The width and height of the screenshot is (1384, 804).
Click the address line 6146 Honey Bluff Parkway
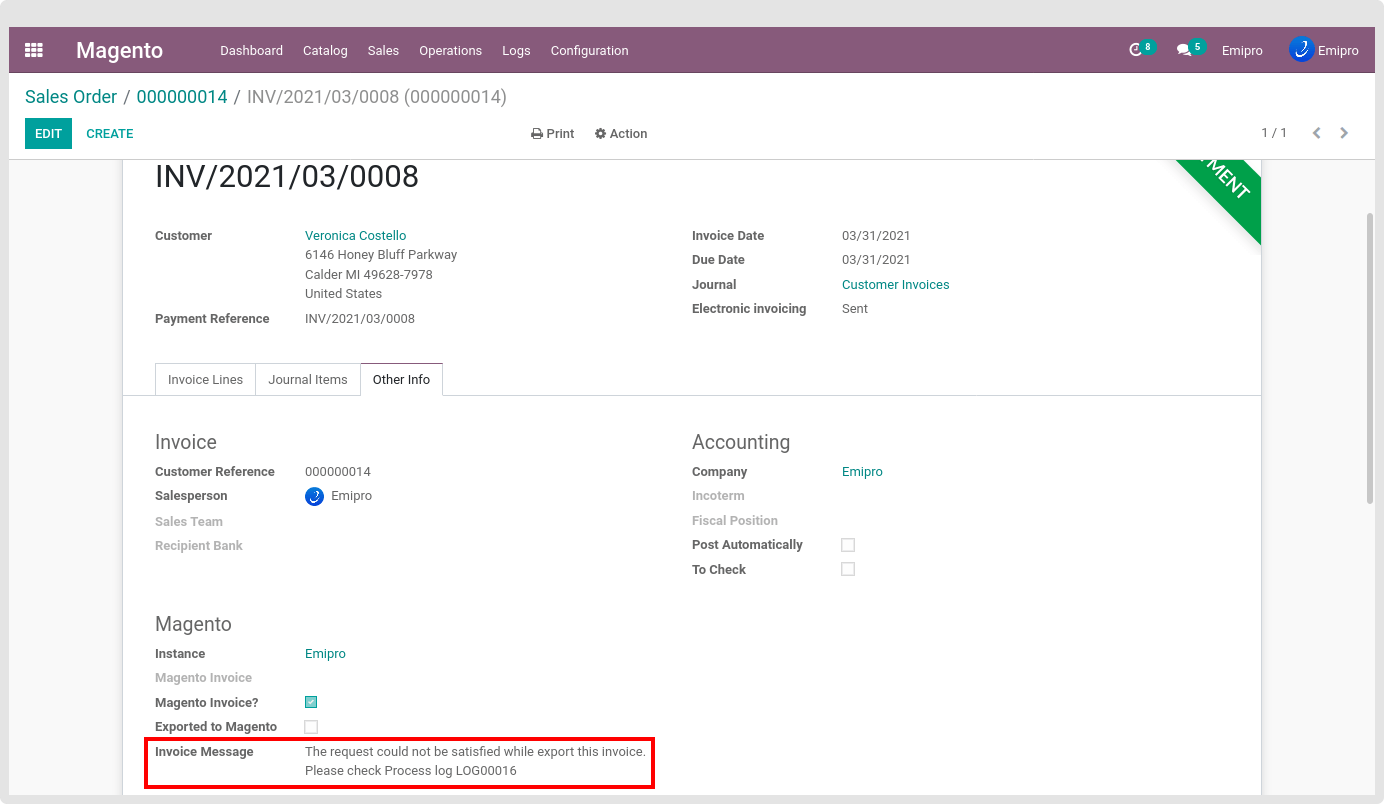[381, 255]
